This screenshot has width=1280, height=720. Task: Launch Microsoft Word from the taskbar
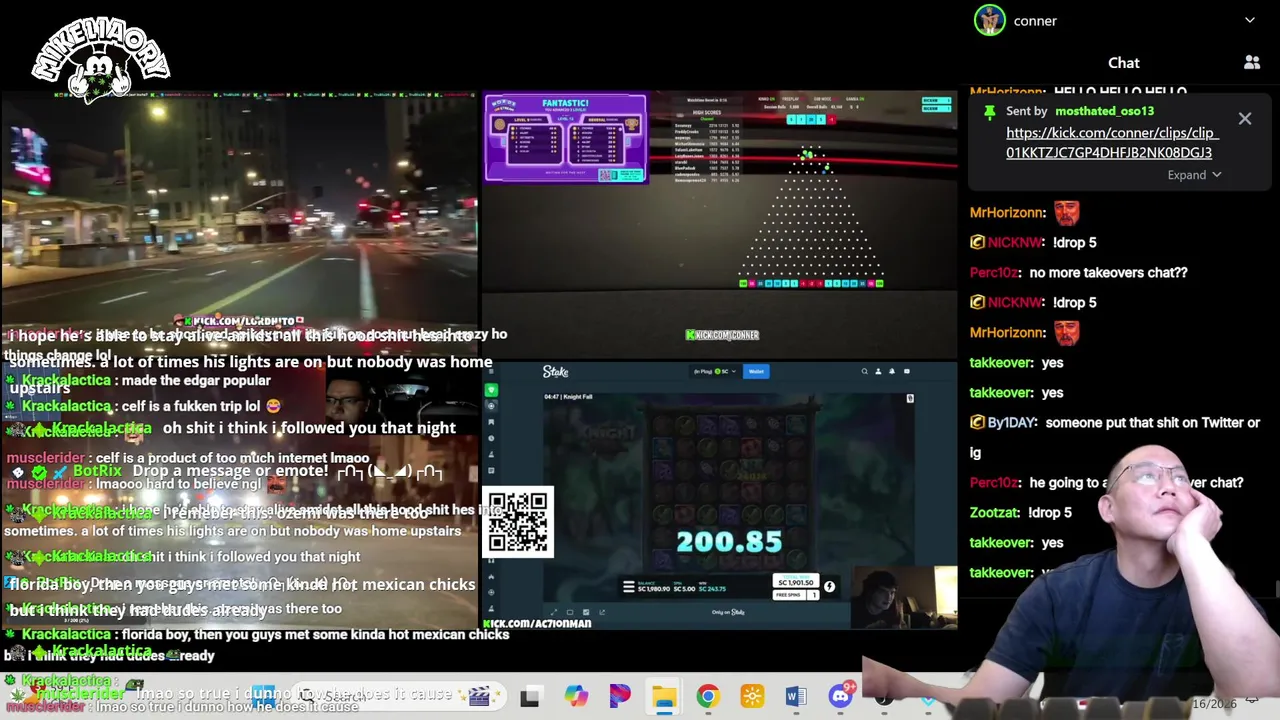[x=796, y=696]
